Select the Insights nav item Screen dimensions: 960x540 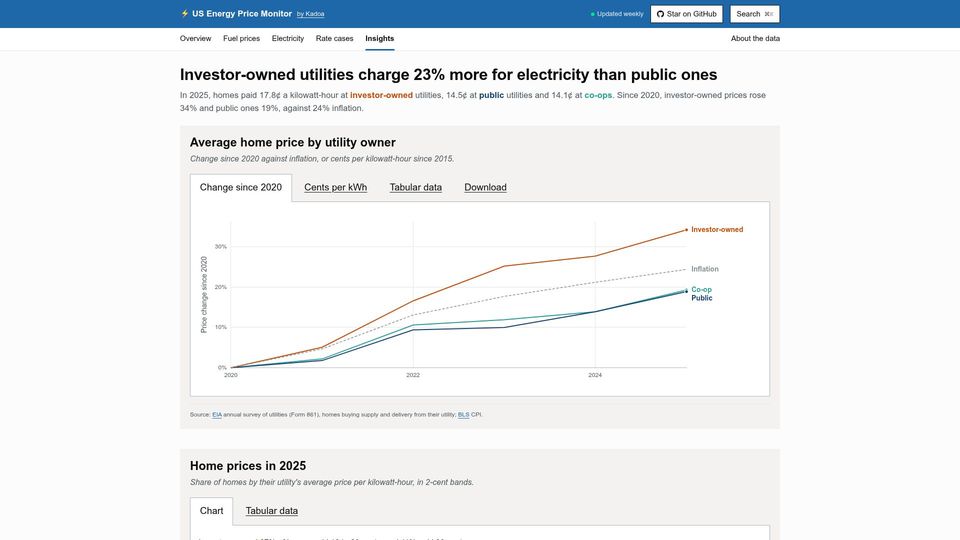click(380, 39)
